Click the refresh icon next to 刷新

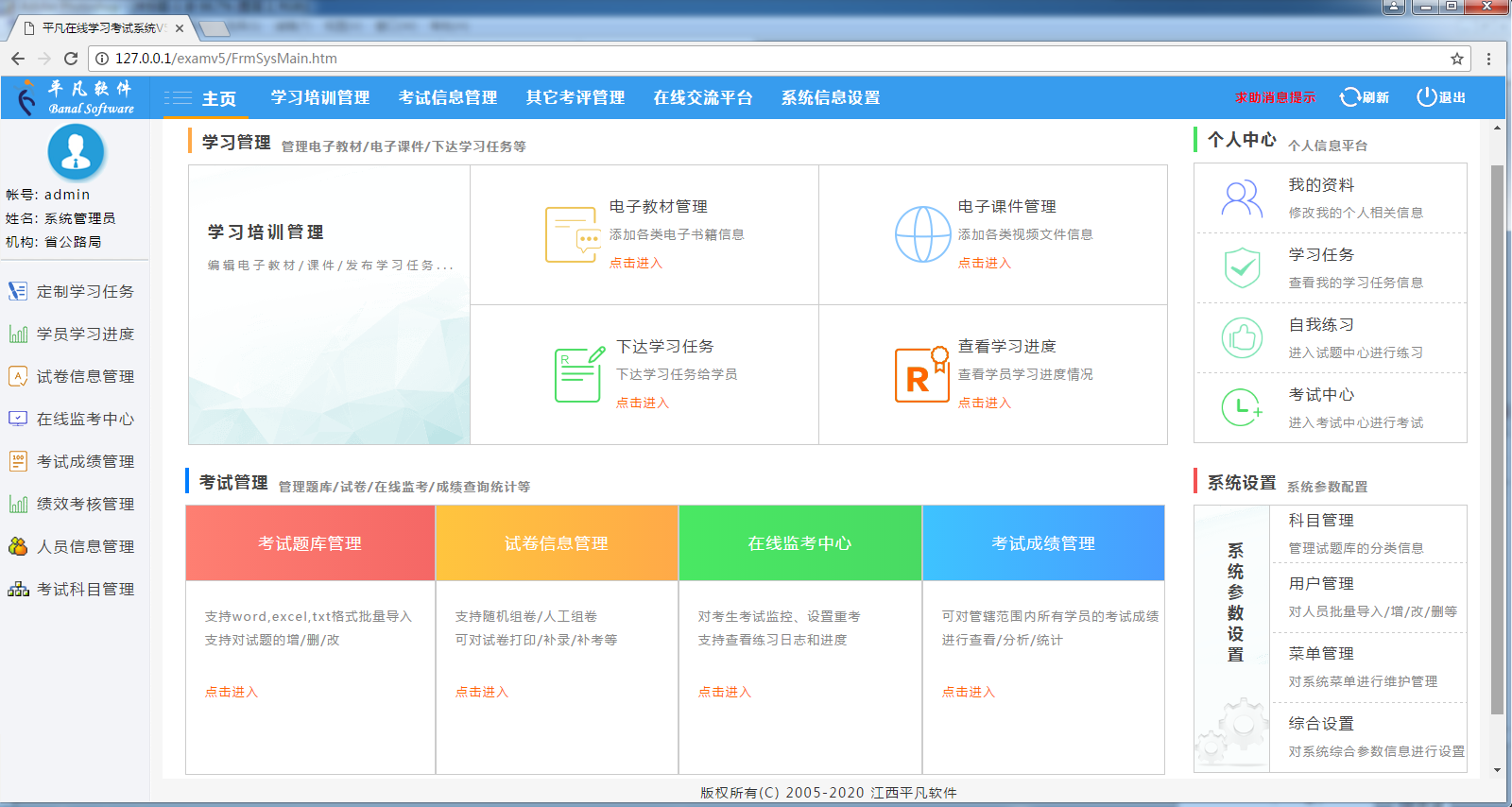pos(1350,97)
